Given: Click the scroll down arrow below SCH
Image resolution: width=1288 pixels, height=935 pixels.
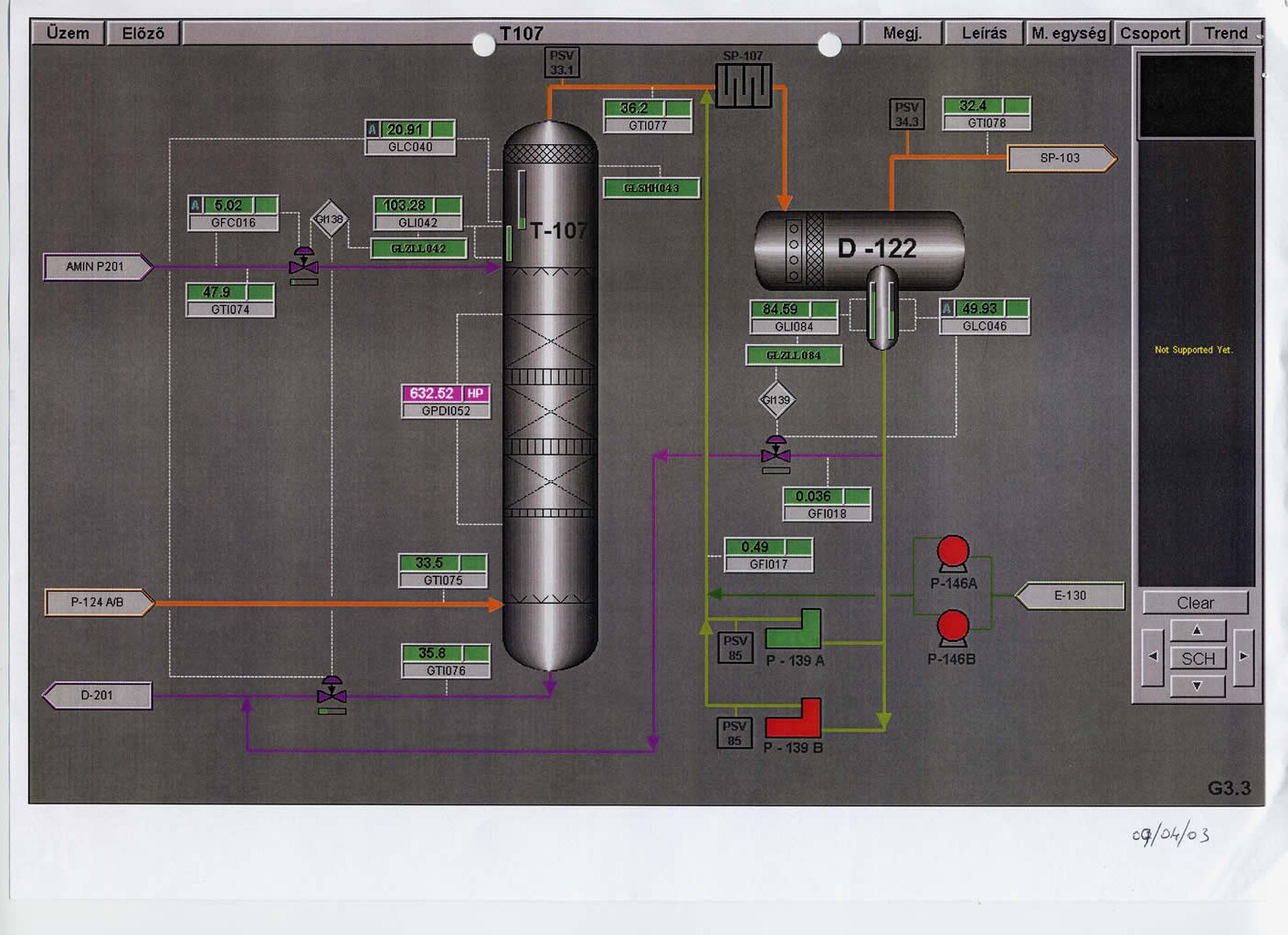Looking at the screenshot, I should click(x=1197, y=686).
